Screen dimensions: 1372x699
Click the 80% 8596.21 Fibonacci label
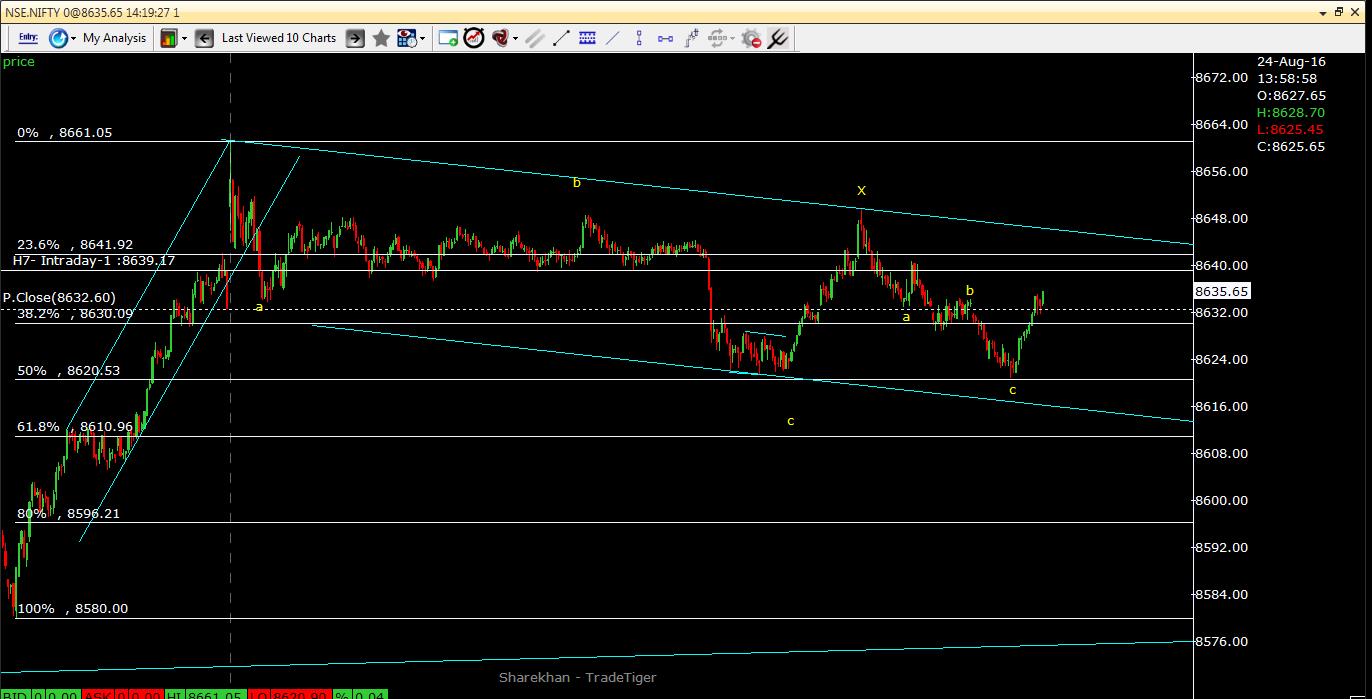(68, 514)
